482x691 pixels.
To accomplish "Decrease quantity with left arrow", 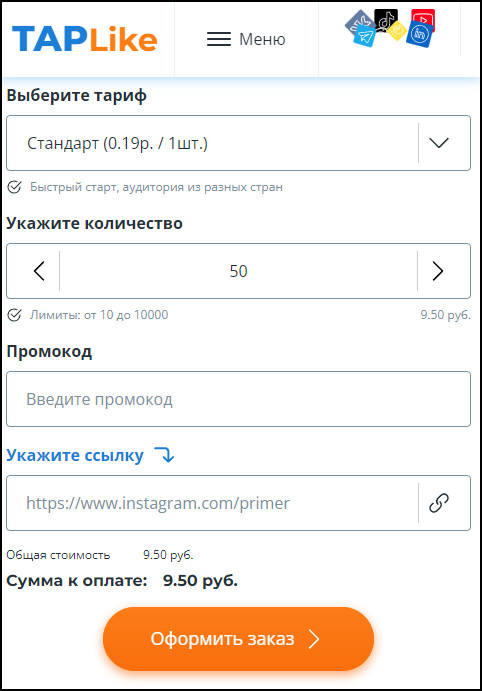I will [39, 271].
